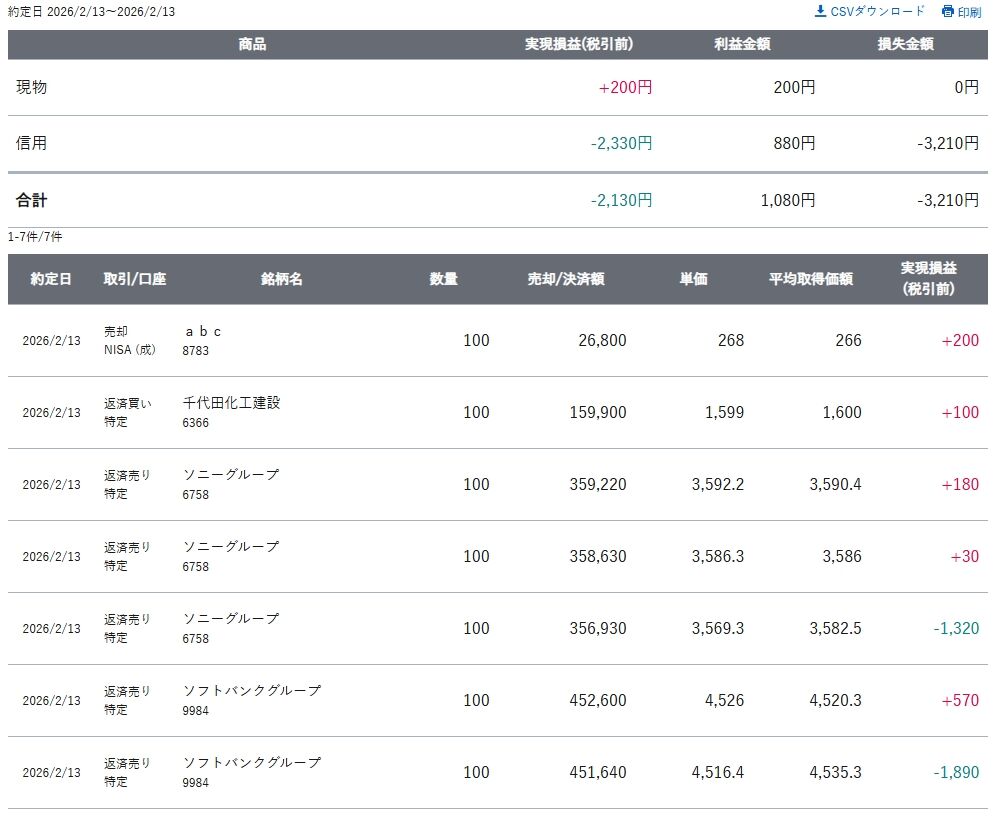Image resolution: width=1001 pixels, height=820 pixels.
Task: Click the CSV download arrow icon
Action: (821, 11)
